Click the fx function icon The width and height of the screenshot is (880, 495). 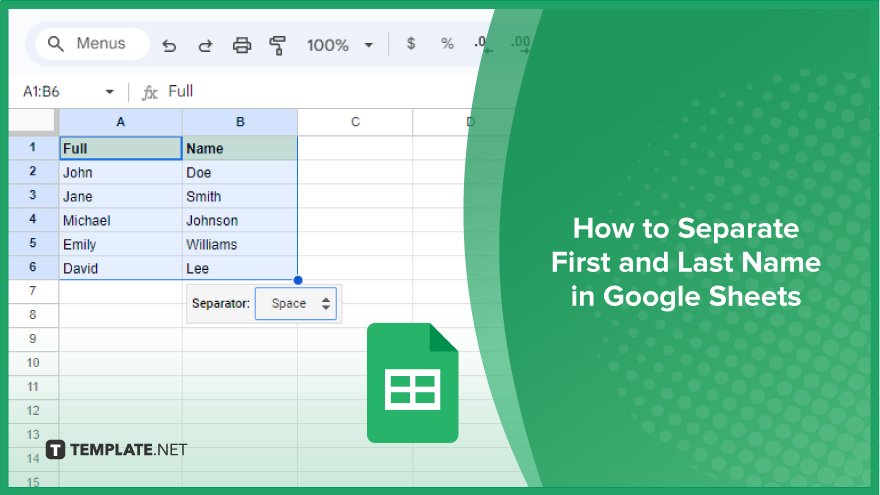pyautogui.click(x=149, y=92)
